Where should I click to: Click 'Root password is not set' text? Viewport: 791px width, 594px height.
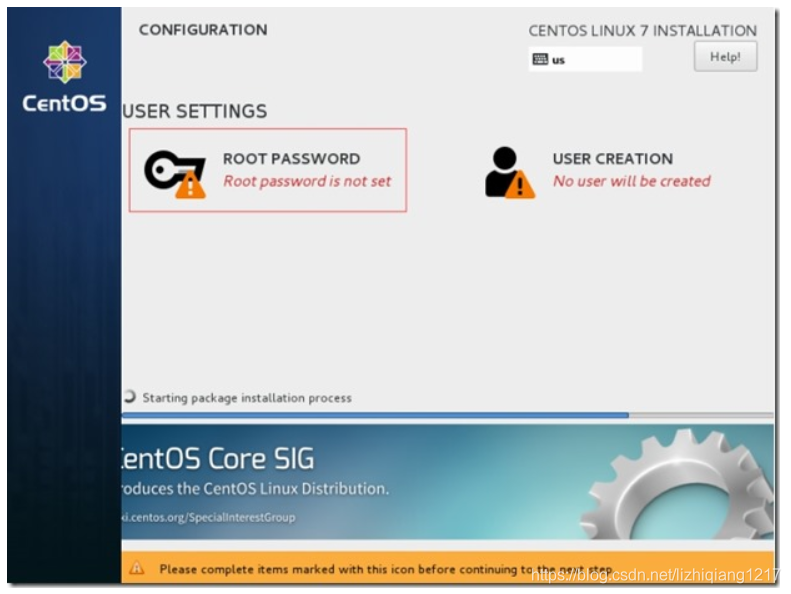307,181
